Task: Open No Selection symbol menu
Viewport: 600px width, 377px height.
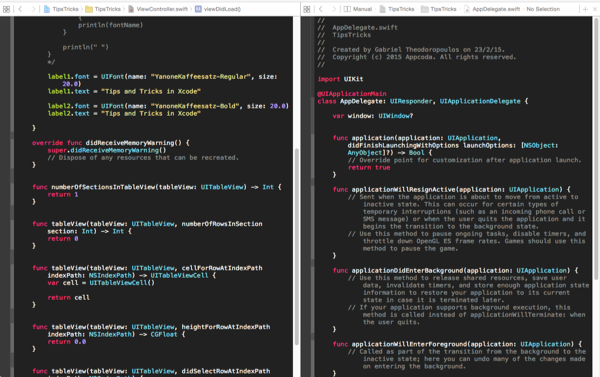Action: coord(543,9)
